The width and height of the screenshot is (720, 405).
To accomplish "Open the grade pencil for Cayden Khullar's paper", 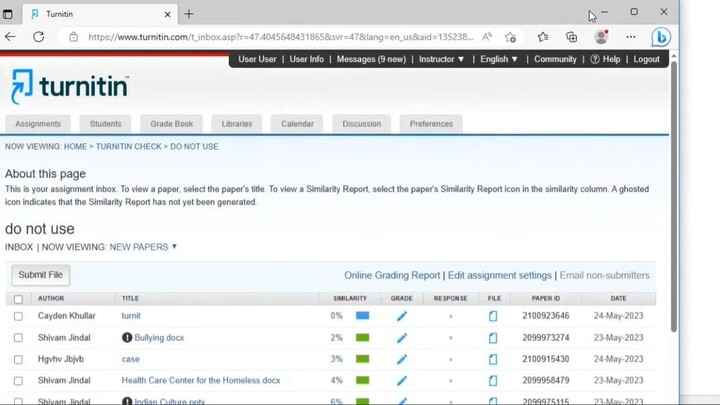I will tap(402, 316).
